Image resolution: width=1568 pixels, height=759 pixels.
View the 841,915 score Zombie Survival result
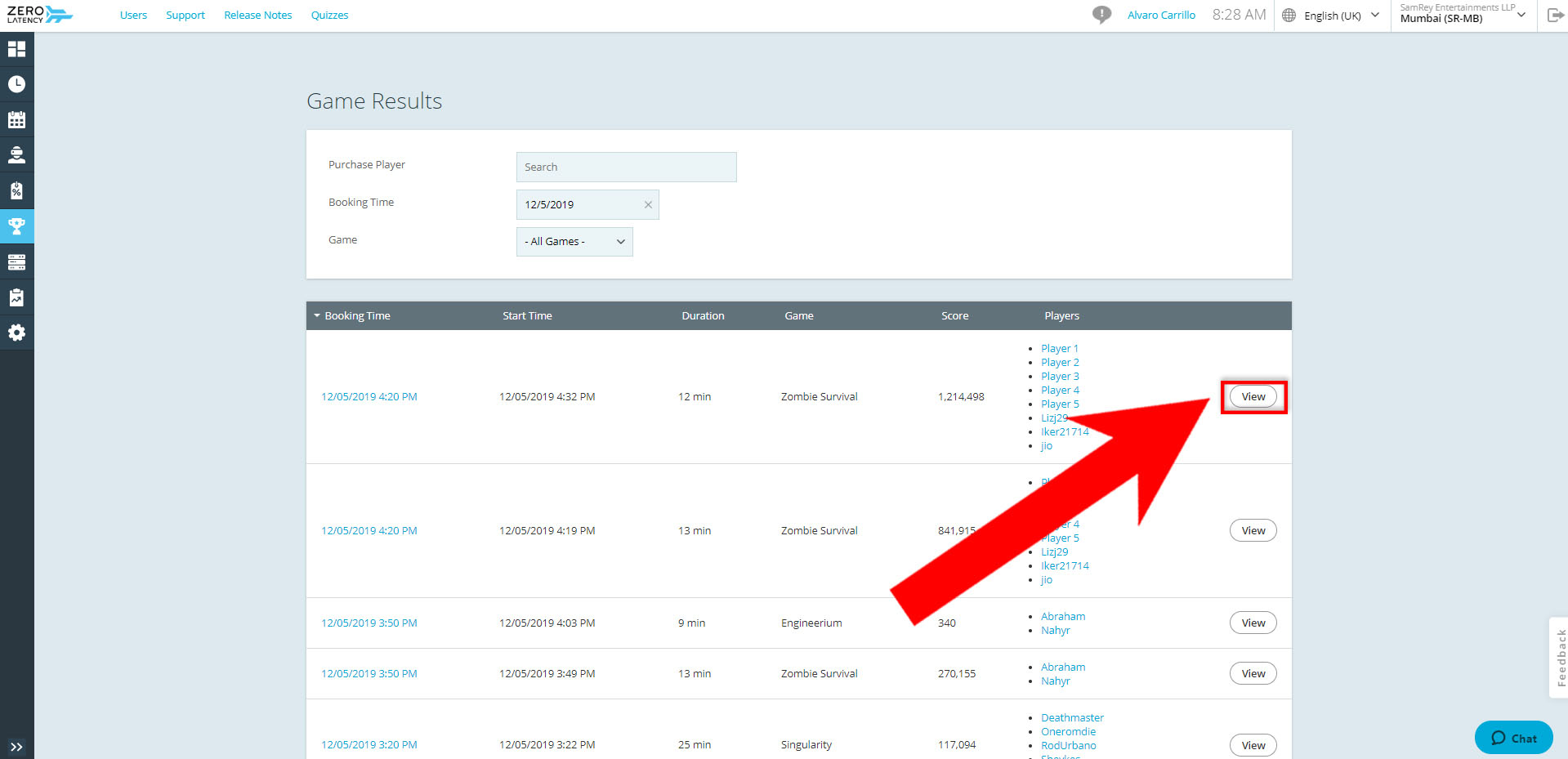(1253, 531)
